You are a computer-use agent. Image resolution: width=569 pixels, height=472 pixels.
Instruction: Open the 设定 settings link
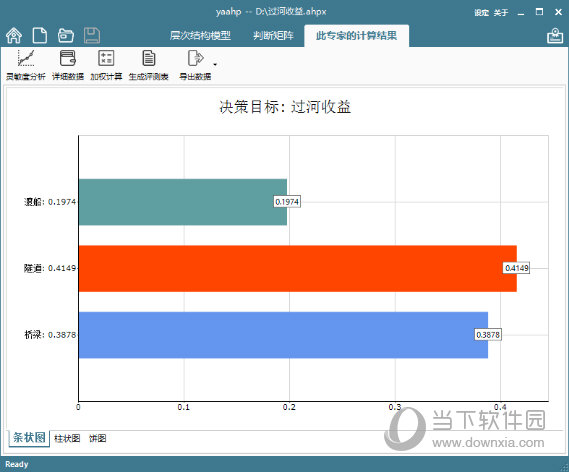[482, 13]
